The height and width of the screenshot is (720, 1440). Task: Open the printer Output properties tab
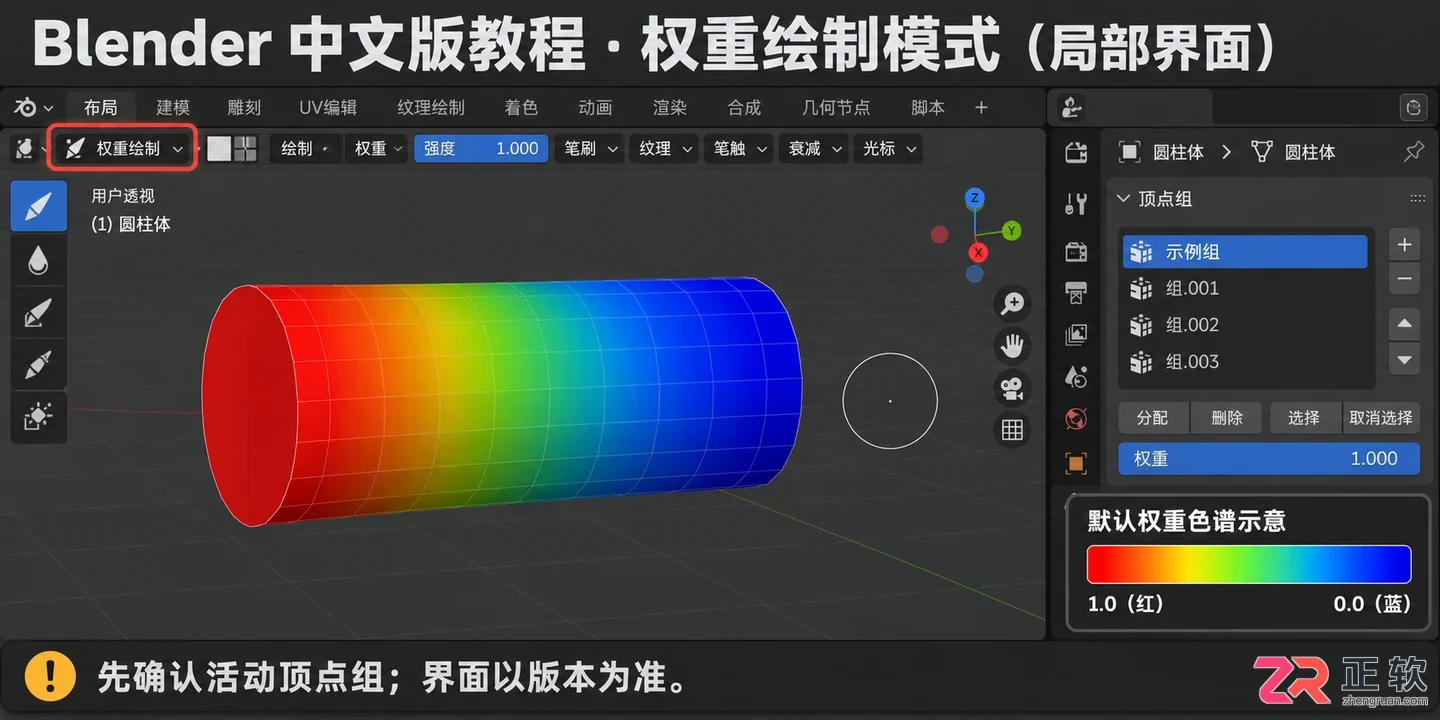1076,293
